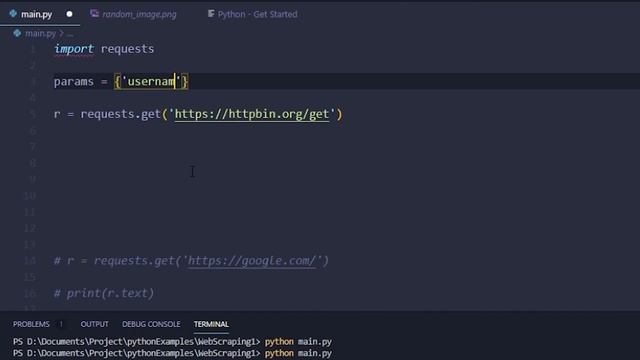
Task: Click the breadcrumb Python file icon
Action: (17, 33)
